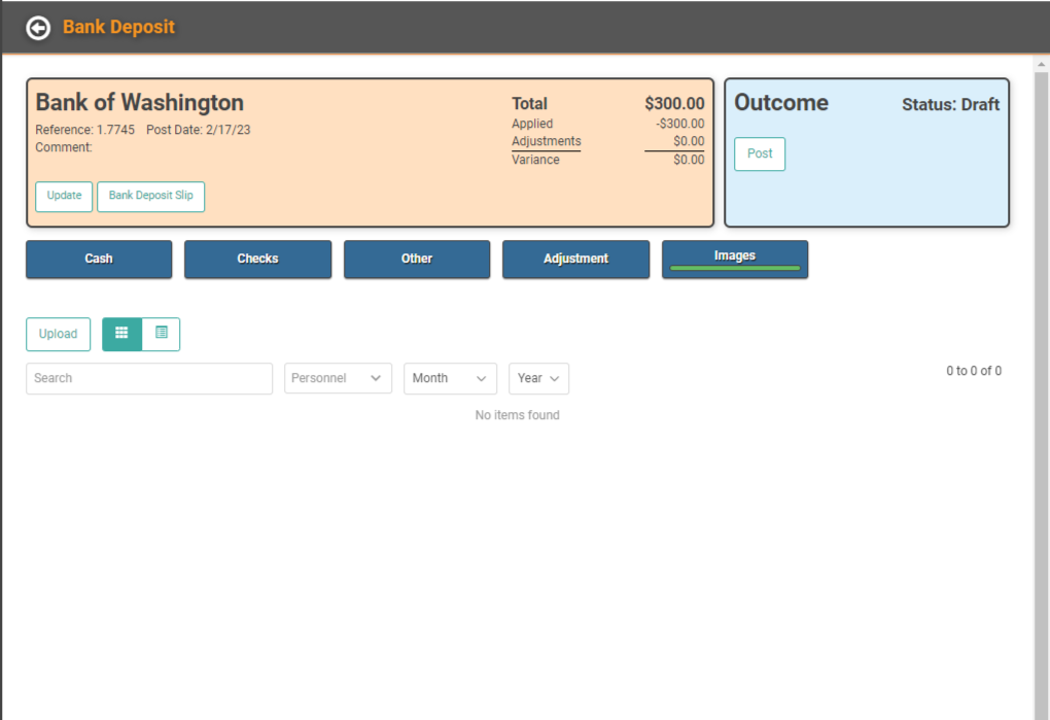Switch to grid view icon
1050x720 pixels.
coord(122,334)
